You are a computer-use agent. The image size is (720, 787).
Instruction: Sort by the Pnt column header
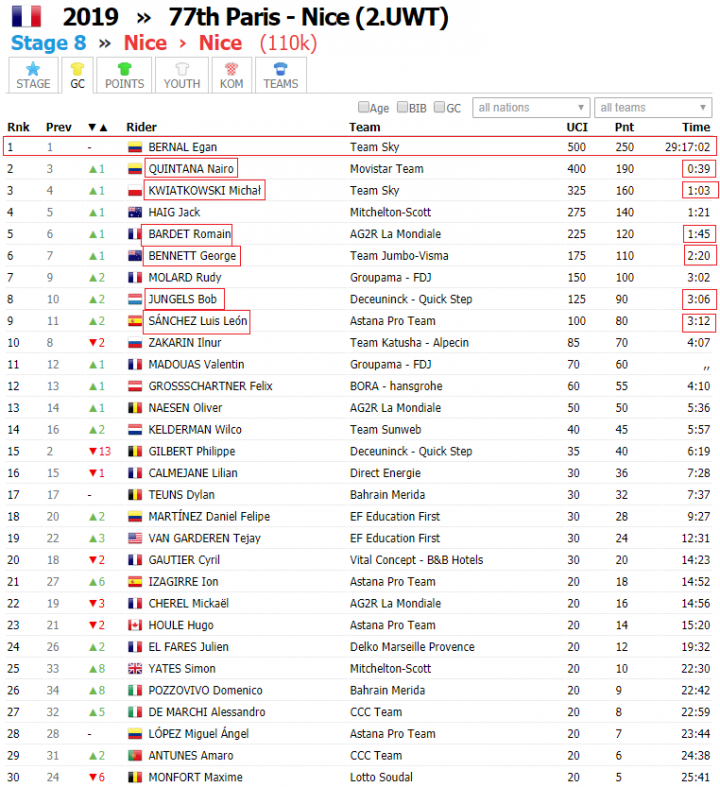click(624, 127)
